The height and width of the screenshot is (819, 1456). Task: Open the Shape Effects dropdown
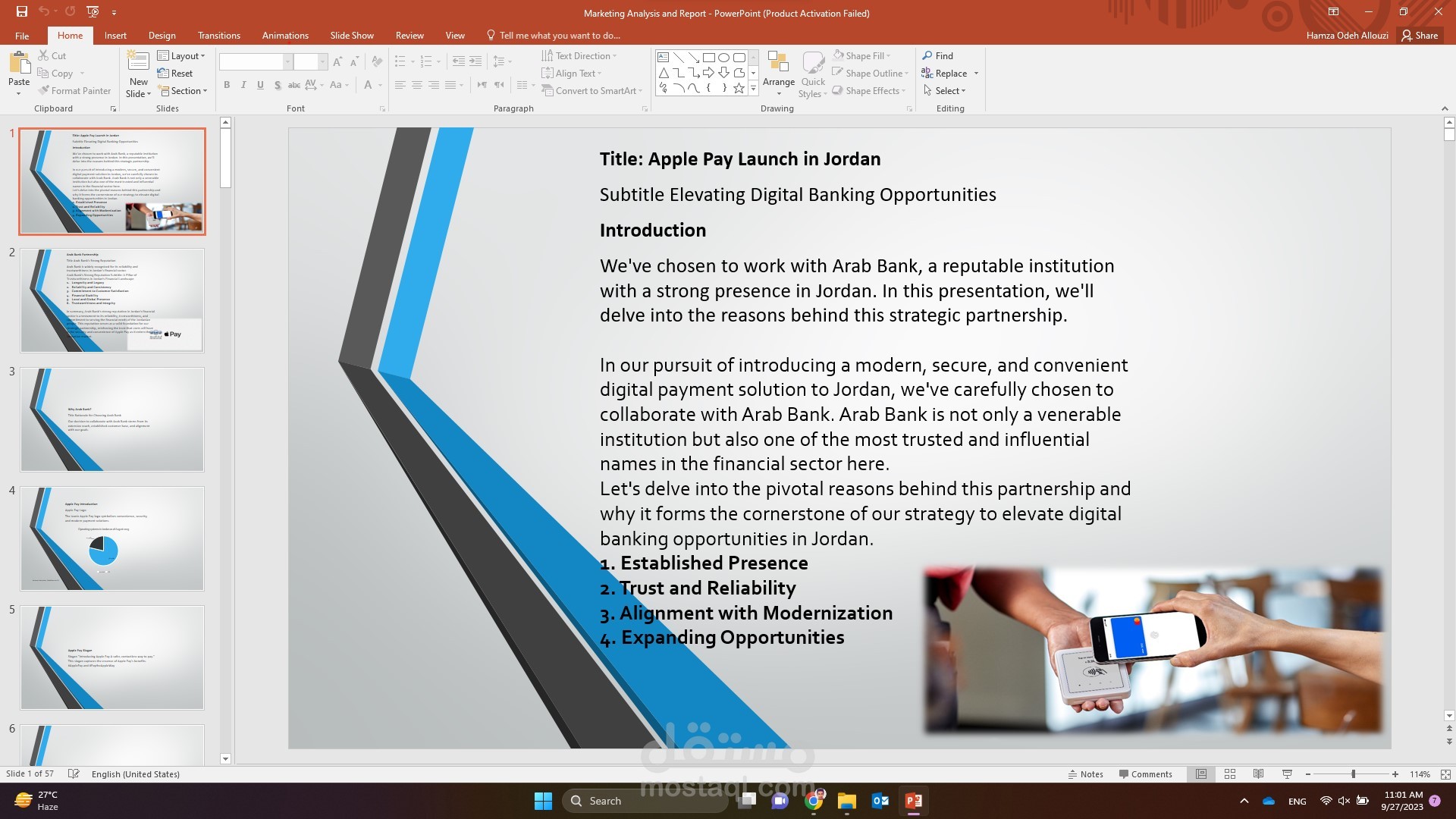pos(869,91)
